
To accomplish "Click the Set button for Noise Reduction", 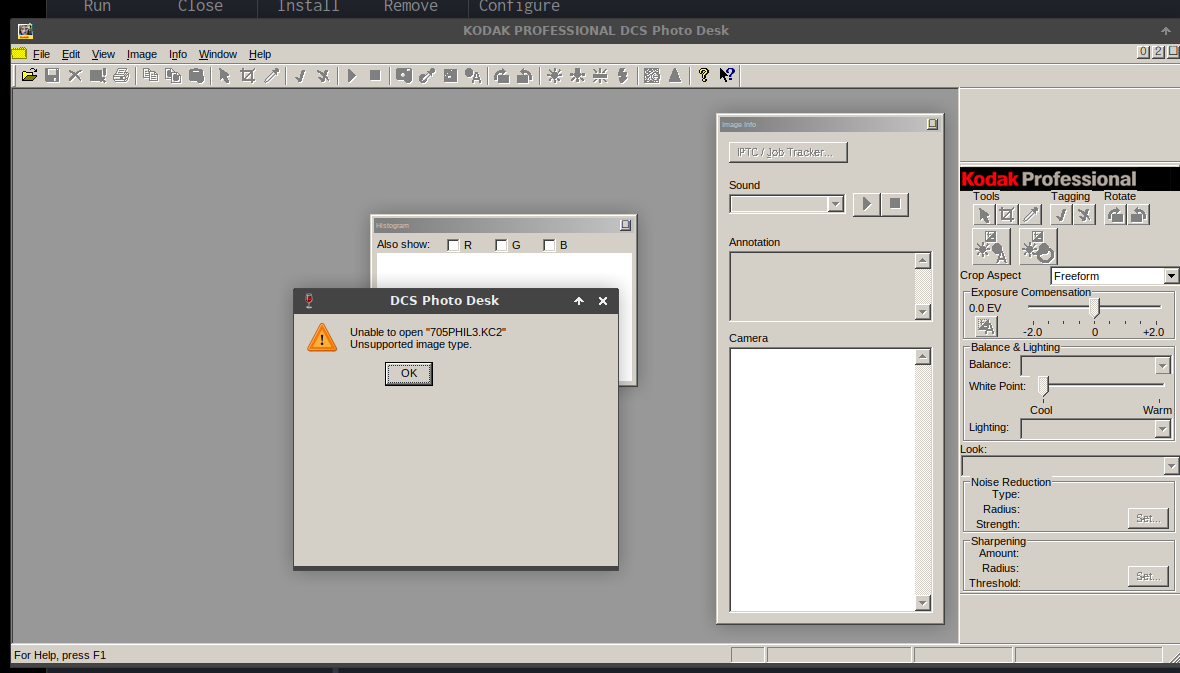I will point(1148,519).
